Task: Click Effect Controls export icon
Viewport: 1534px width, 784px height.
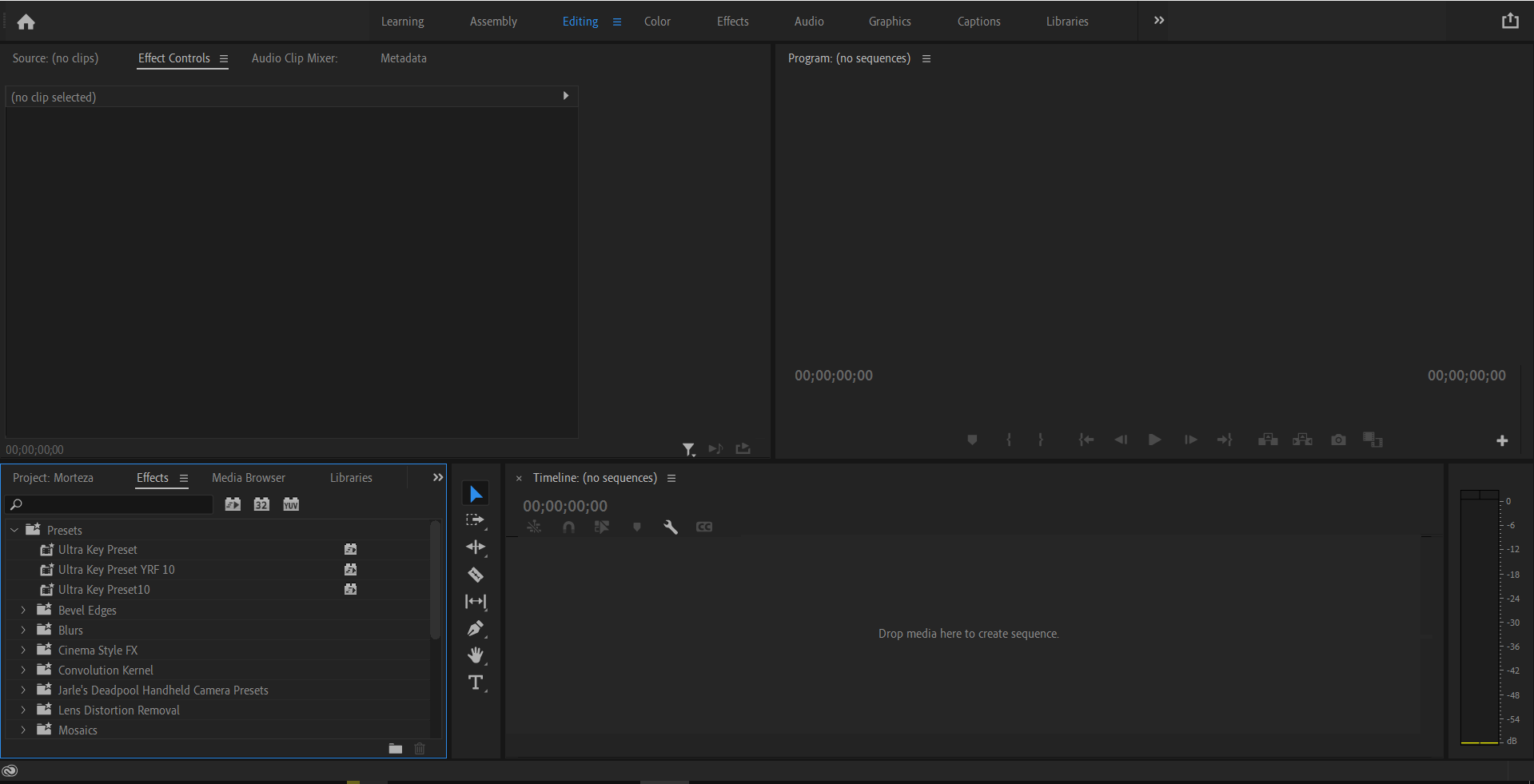Action: [x=743, y=449]
